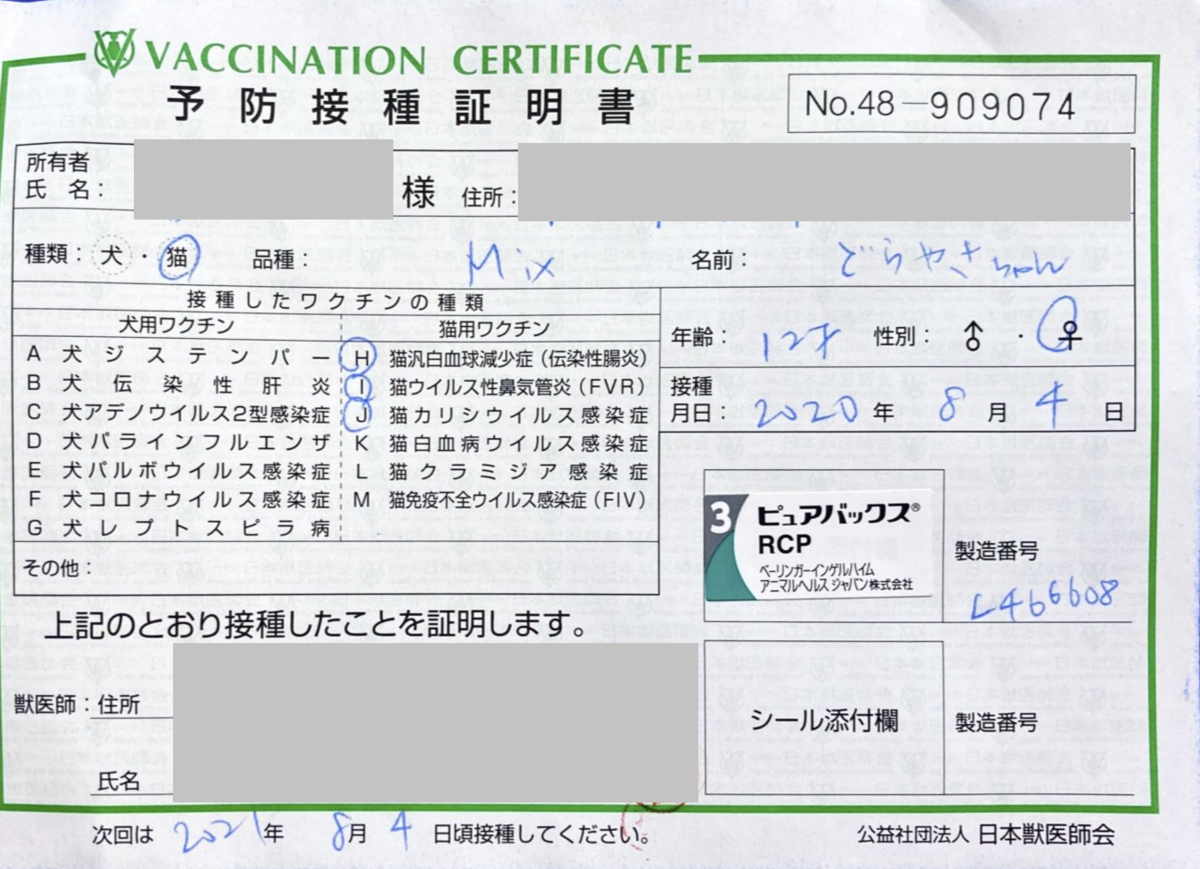1200x869 pixels.
Task: Click the 猫汎白血球減少症 (伝染性腸炎) text
Action: 516,357
